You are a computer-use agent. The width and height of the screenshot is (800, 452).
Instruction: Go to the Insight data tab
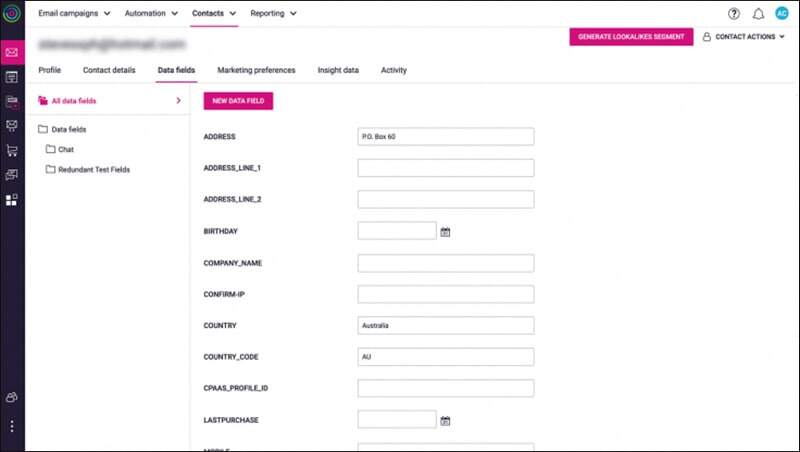point(338,70)
